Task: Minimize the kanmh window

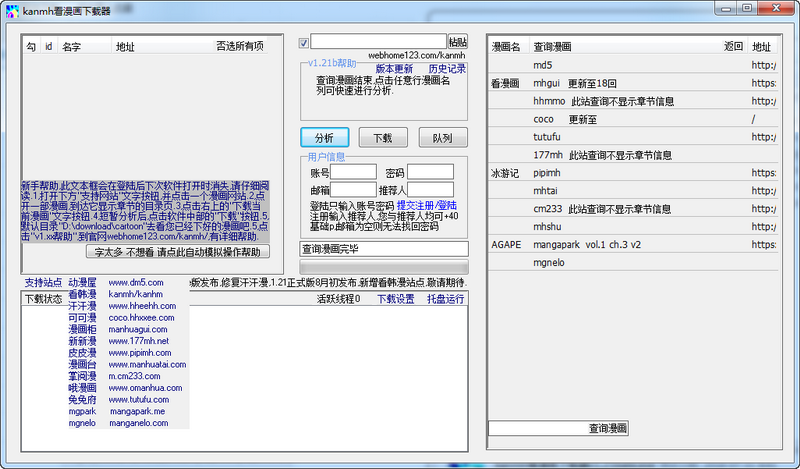Action: pos(727,8)
